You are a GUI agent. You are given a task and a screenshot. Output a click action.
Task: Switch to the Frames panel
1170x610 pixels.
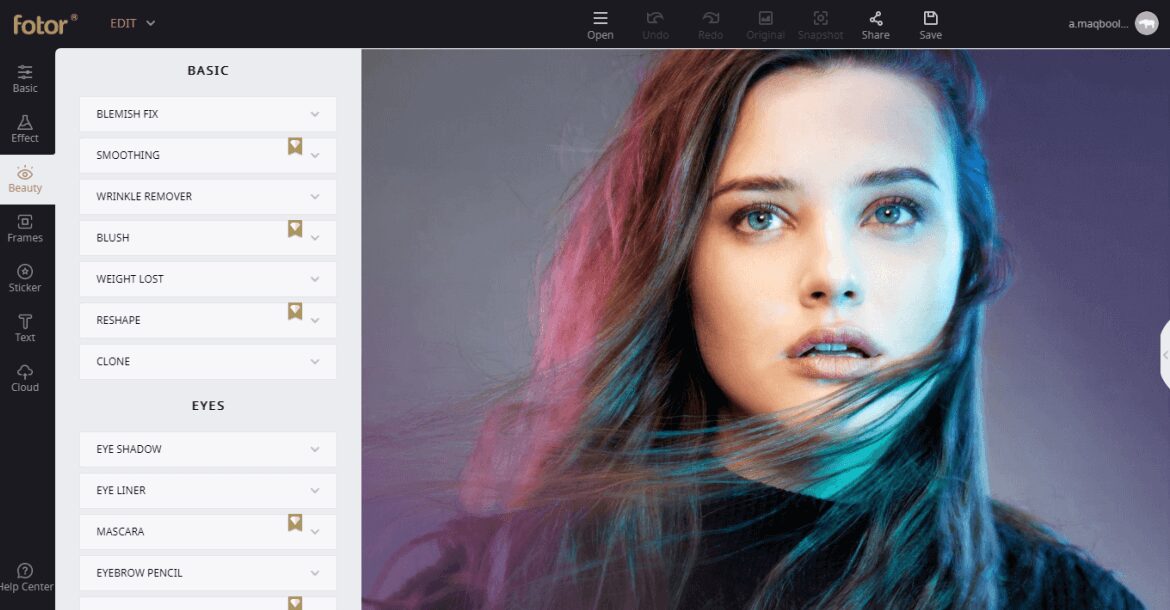click(24, 228)
